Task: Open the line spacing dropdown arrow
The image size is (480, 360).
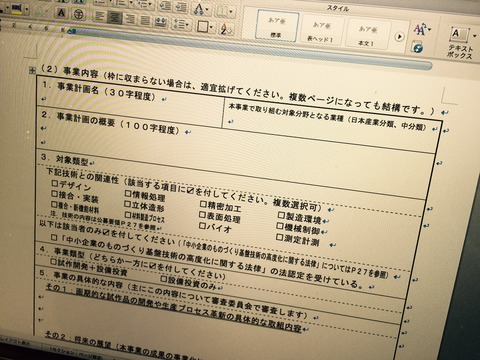Action: pyautogui.click(x=188, y=25)
